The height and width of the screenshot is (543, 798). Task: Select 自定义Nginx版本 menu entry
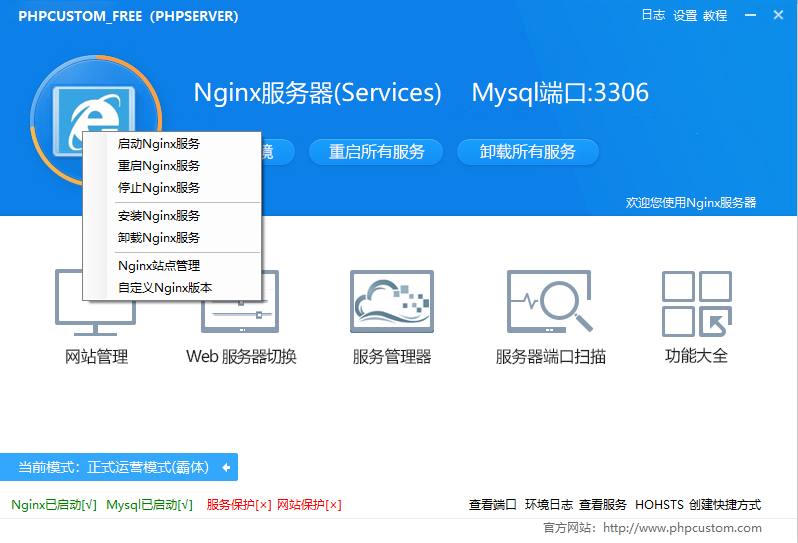tap(172, 288)
